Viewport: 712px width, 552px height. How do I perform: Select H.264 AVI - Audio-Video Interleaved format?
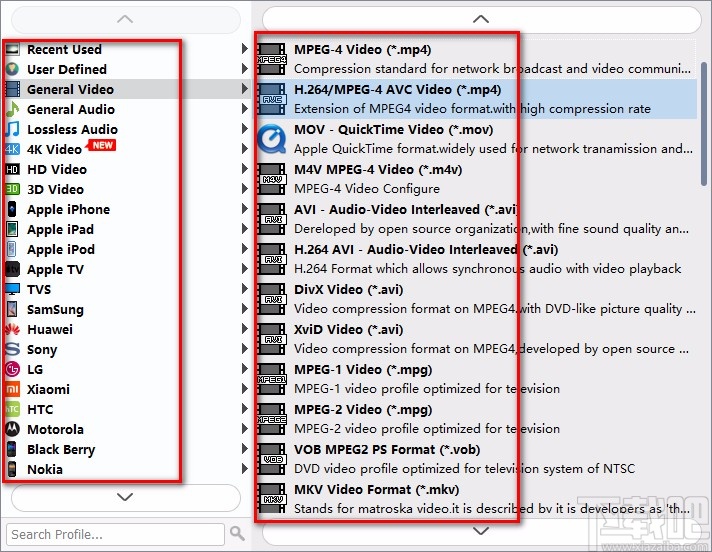coord(476,259)
